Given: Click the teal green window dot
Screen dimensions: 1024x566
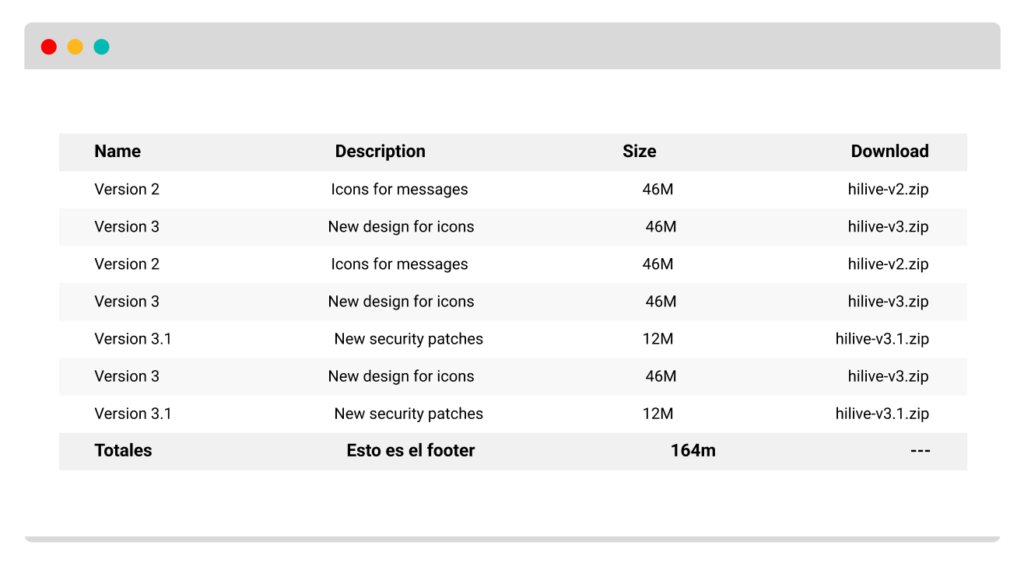Looking at the screenshot, I should [101, 47].
